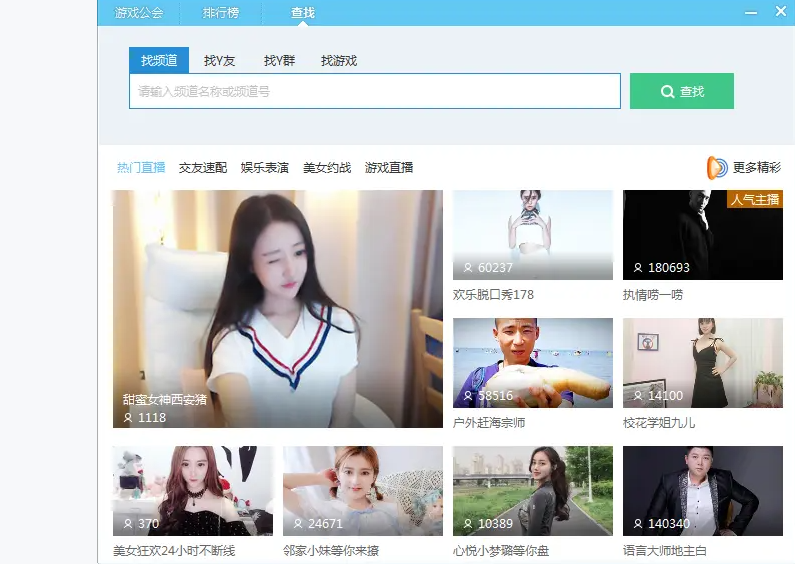
Task: Focus the channel name search field
Action: tap(375, 91)
